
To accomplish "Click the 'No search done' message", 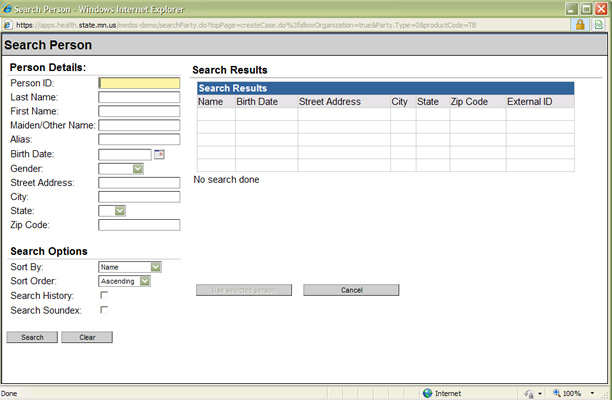I will click(226, 180).
